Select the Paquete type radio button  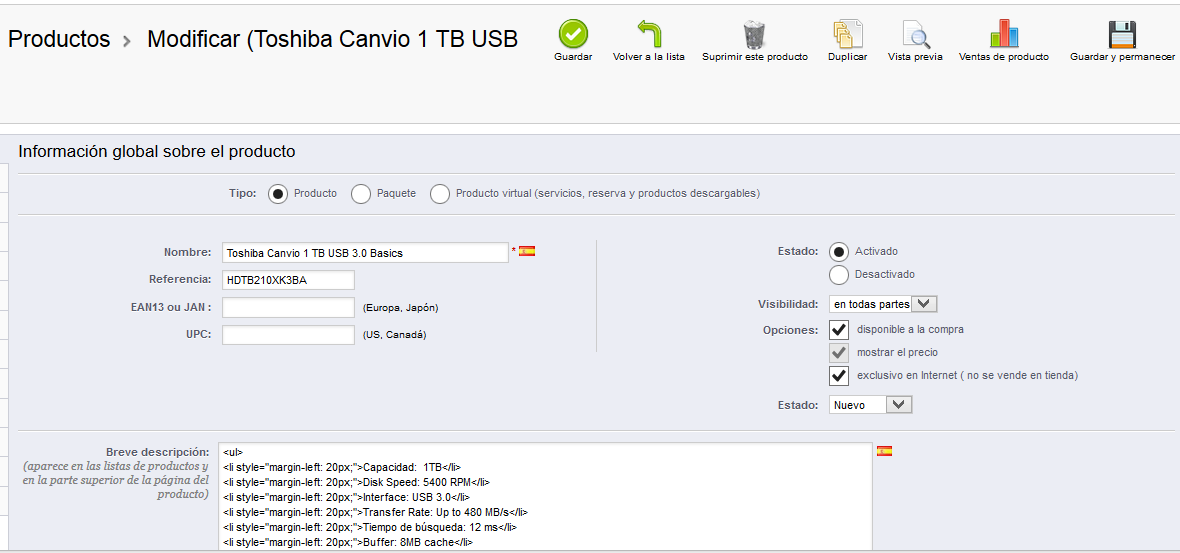point(361,194)
